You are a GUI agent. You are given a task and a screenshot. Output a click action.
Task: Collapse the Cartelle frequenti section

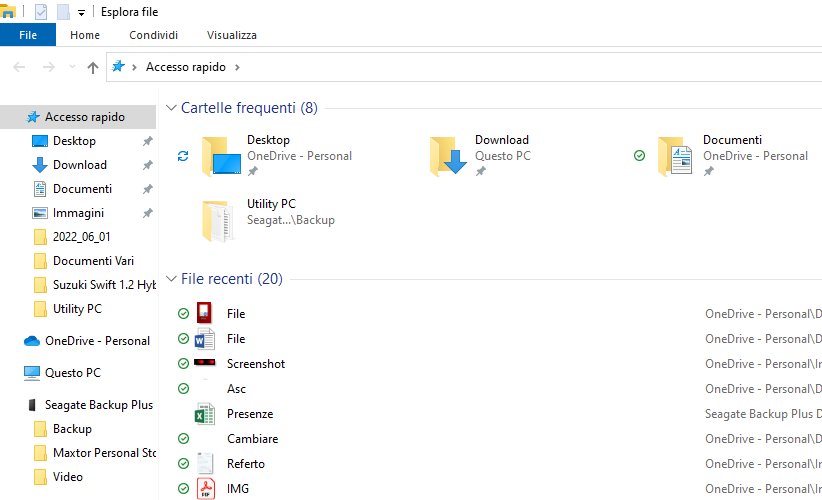click(x=172, y=108)
